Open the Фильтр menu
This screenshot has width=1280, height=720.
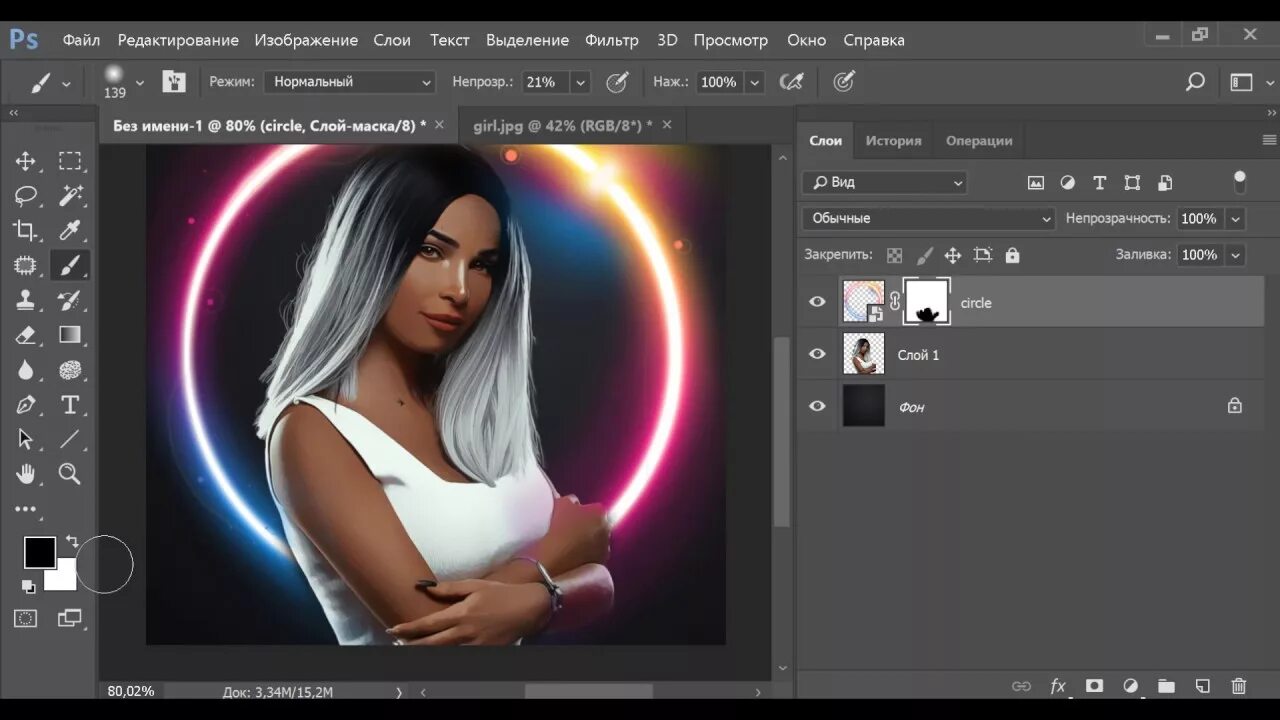(612, 40)
